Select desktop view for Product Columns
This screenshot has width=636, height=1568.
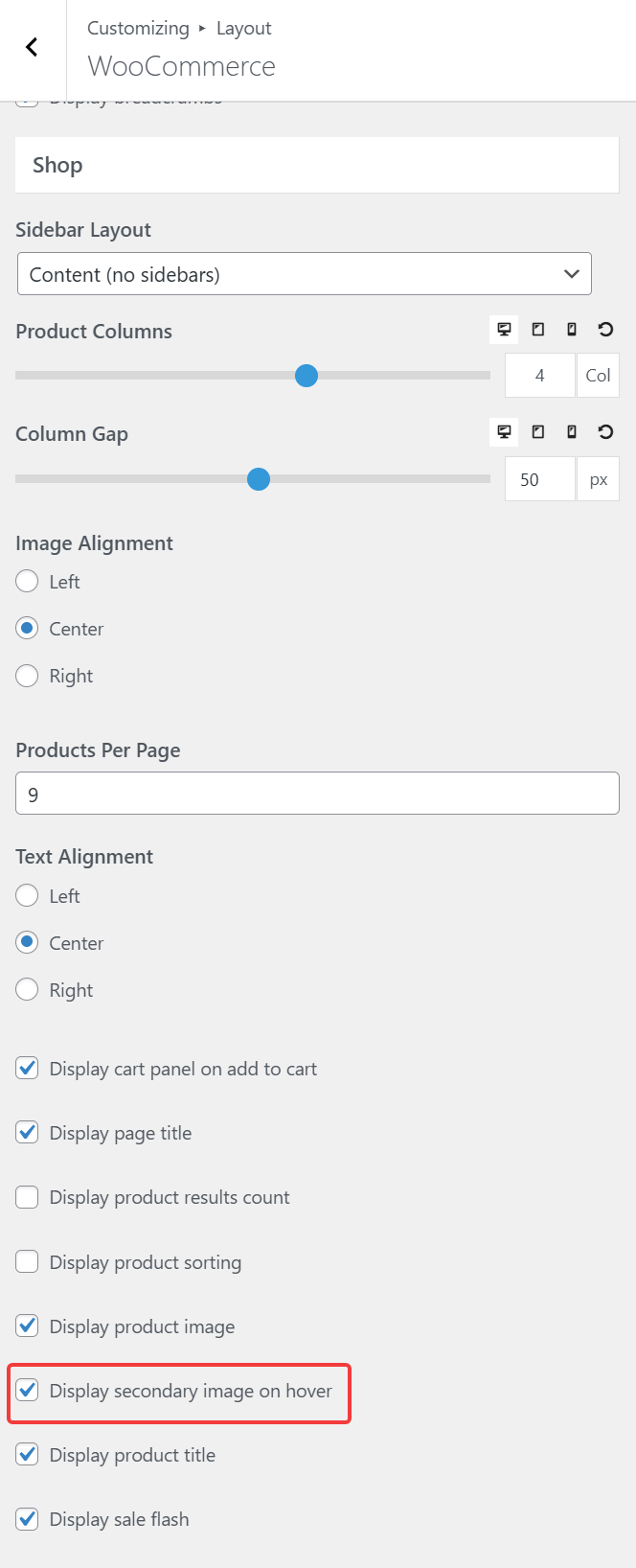point(504,330)
